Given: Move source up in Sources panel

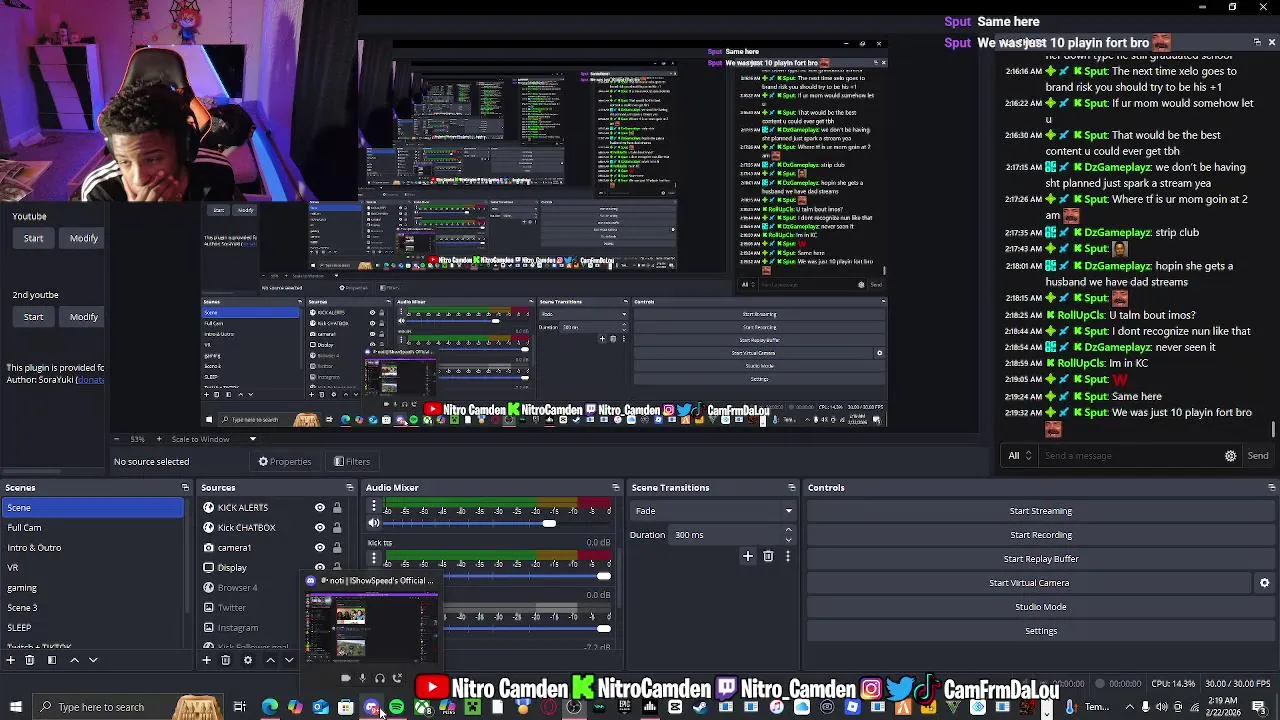Looking at the screenshot, I should (270, 660).
